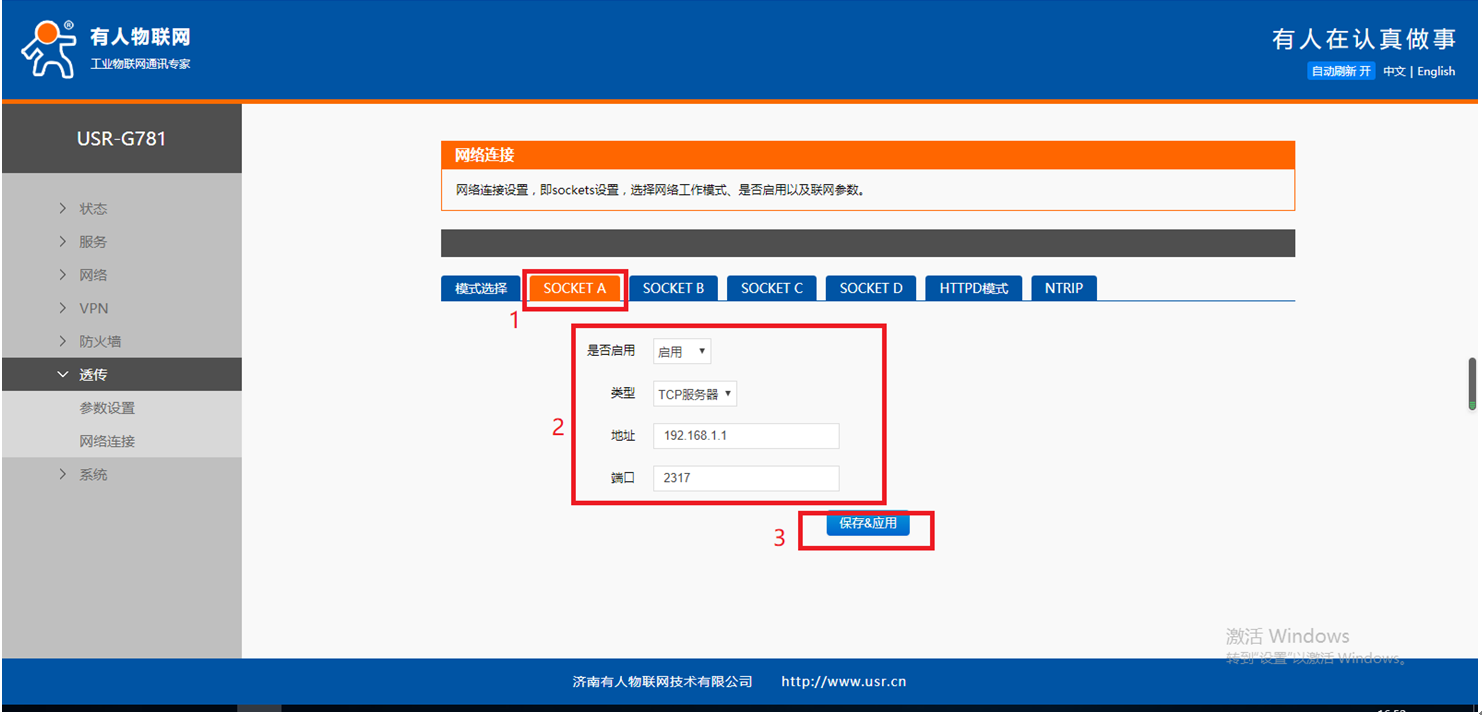1482x715 pixels.
Task: Open the HTTPD模式 tab
Action: pos(973,288)
